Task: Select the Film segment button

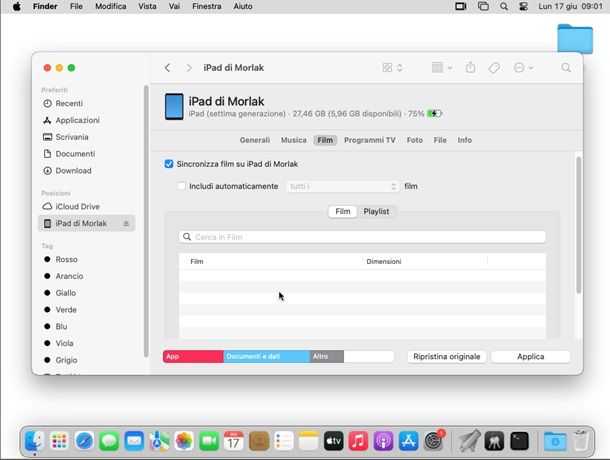Action: (x=343, y=211)
